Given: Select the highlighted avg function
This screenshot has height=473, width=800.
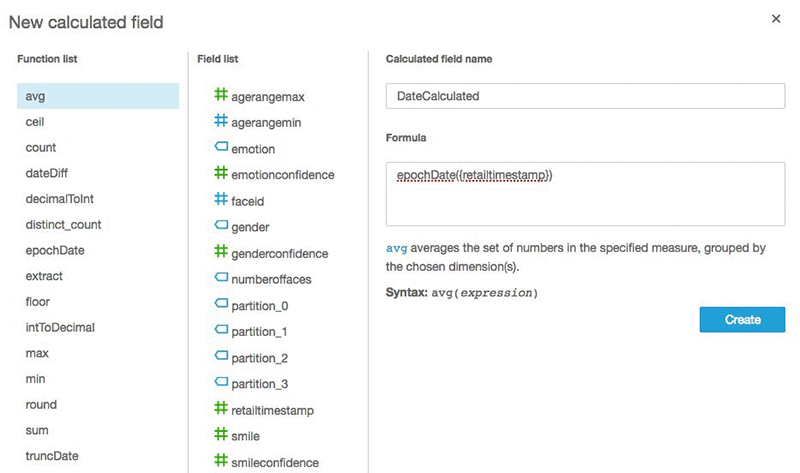Looking at the screenshot, I should (x=97, y=96).
